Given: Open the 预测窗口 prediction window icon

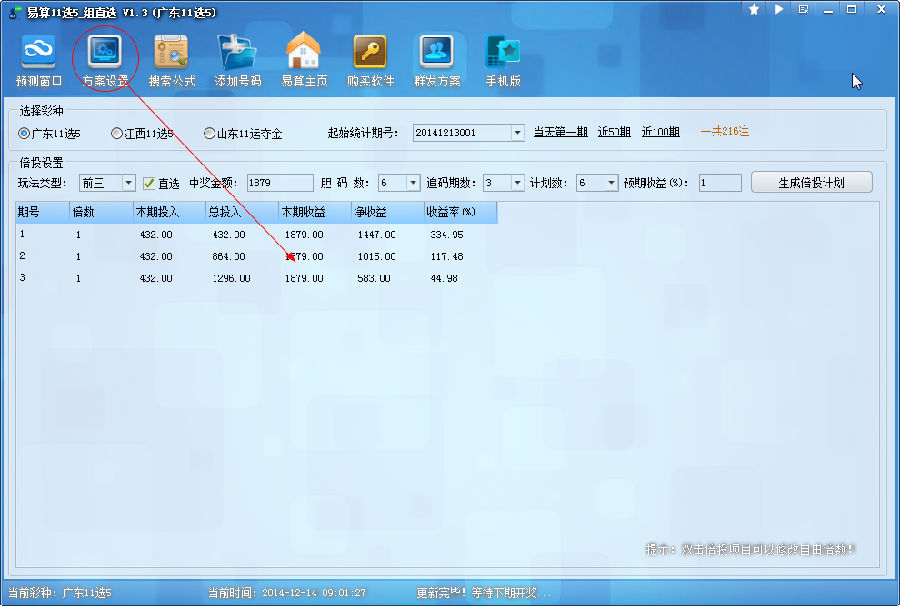Looking at the screenshot, I should tap(39, 60).
